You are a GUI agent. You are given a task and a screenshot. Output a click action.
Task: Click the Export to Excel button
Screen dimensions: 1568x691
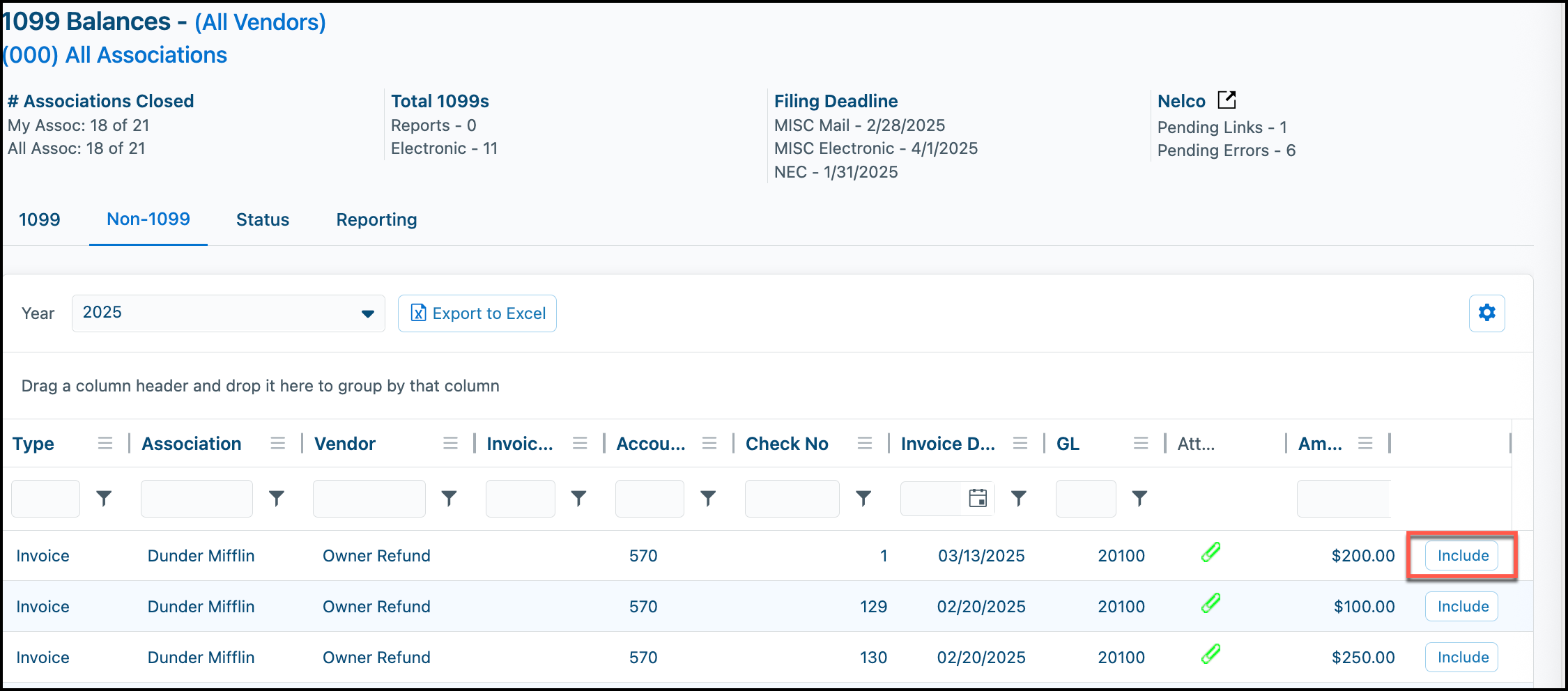[x=477, y=313]
